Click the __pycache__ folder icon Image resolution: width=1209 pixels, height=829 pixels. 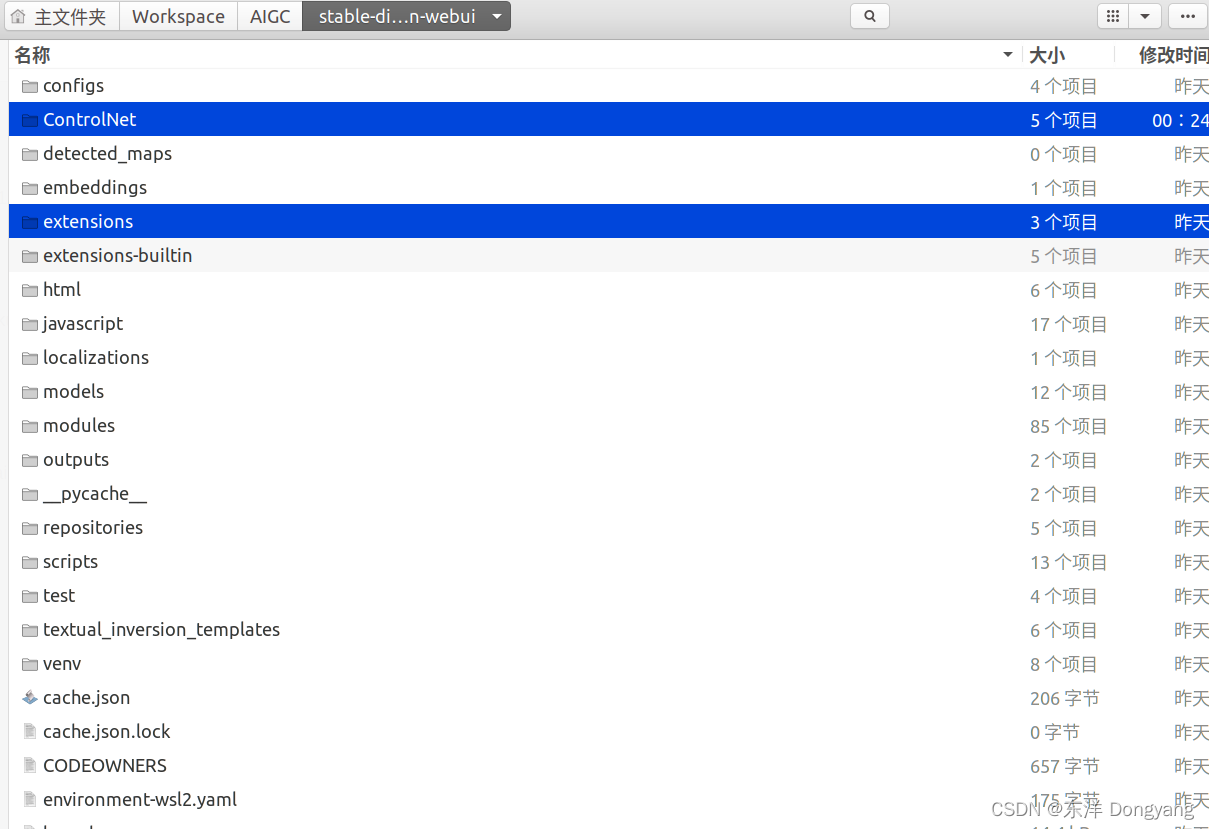(30, 494)
